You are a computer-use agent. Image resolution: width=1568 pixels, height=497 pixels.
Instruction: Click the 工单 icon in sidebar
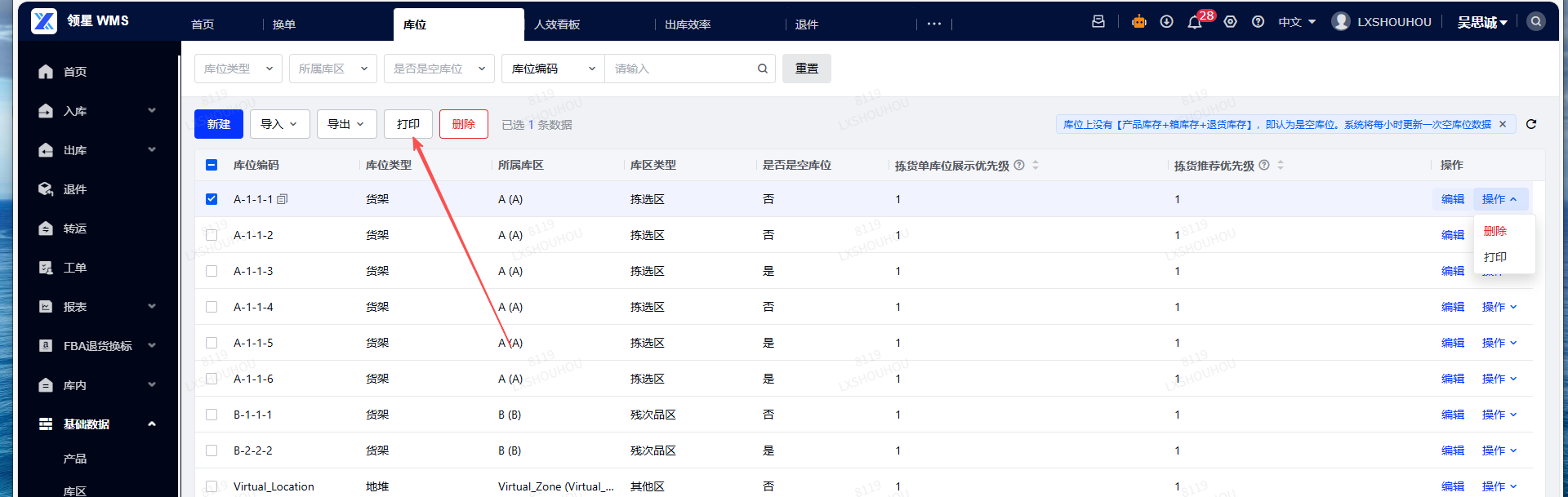(46, 268)
